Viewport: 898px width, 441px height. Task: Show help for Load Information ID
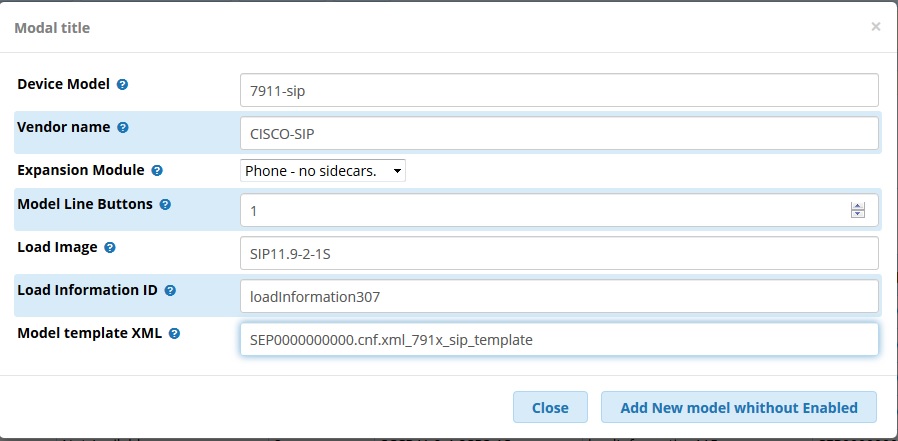(x=170, y=290)
